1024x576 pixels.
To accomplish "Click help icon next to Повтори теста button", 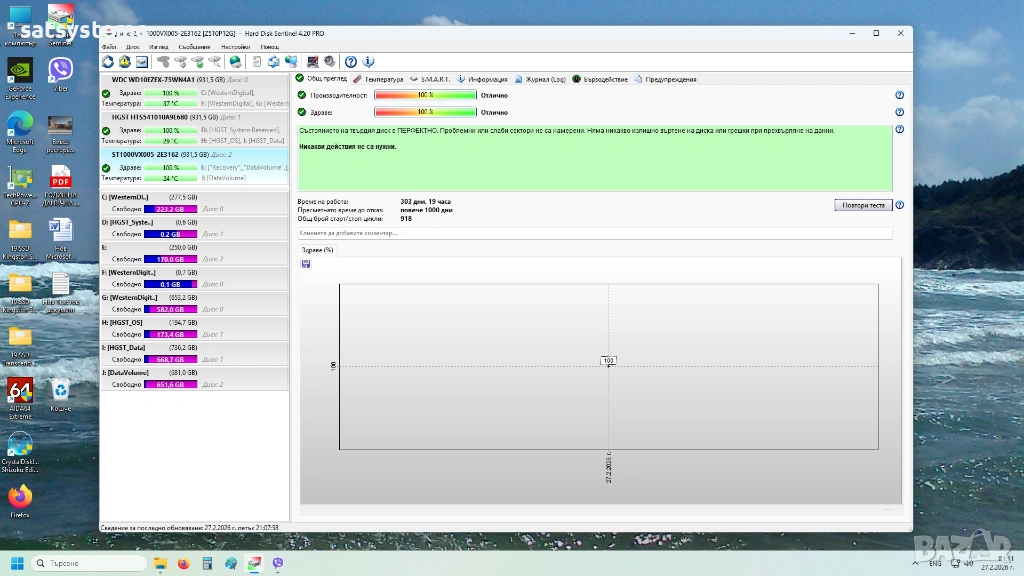I will [899, 205].
